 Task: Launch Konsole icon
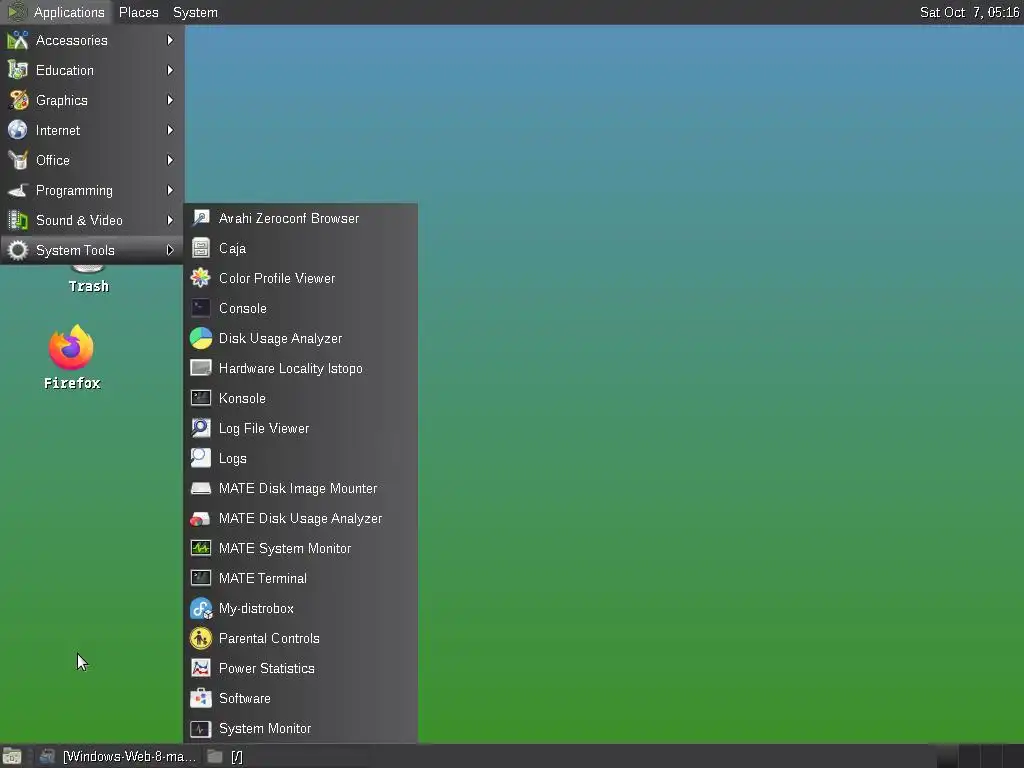tap(200, 398)
